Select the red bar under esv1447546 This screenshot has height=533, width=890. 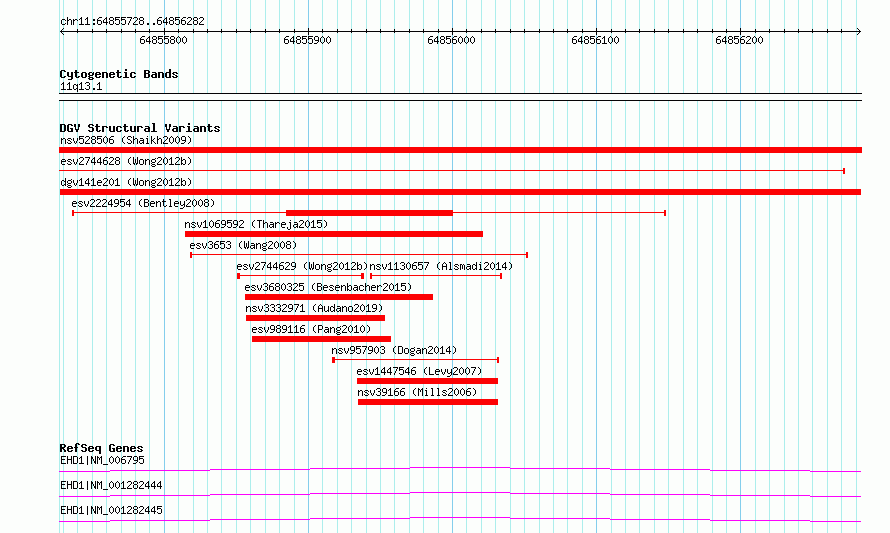[x=427, y=381]
